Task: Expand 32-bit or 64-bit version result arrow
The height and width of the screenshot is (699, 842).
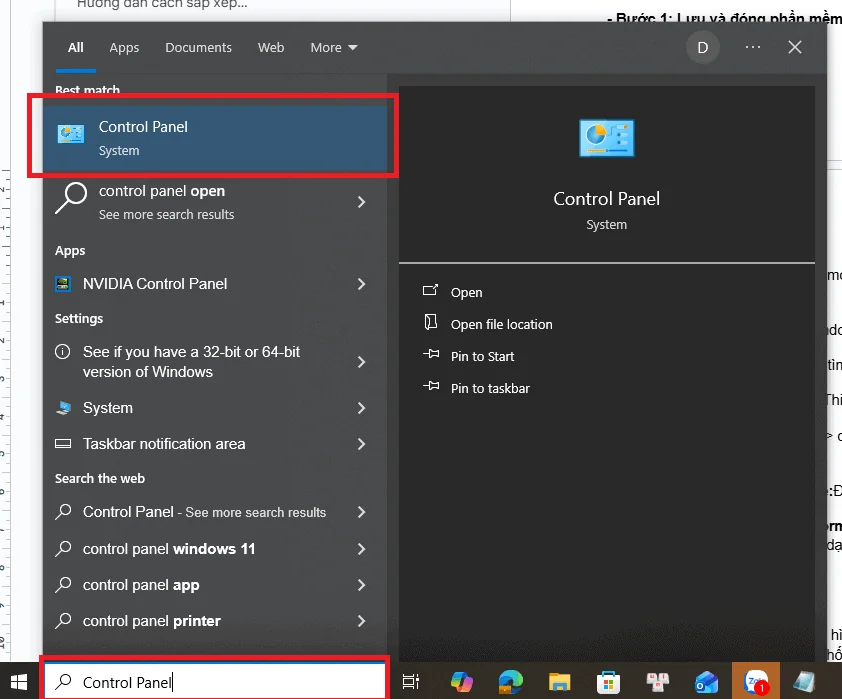Action: 361,362
